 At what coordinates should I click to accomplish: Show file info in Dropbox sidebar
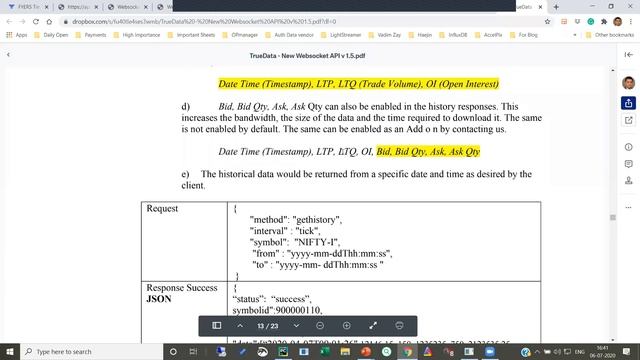[x=629, y=147]
